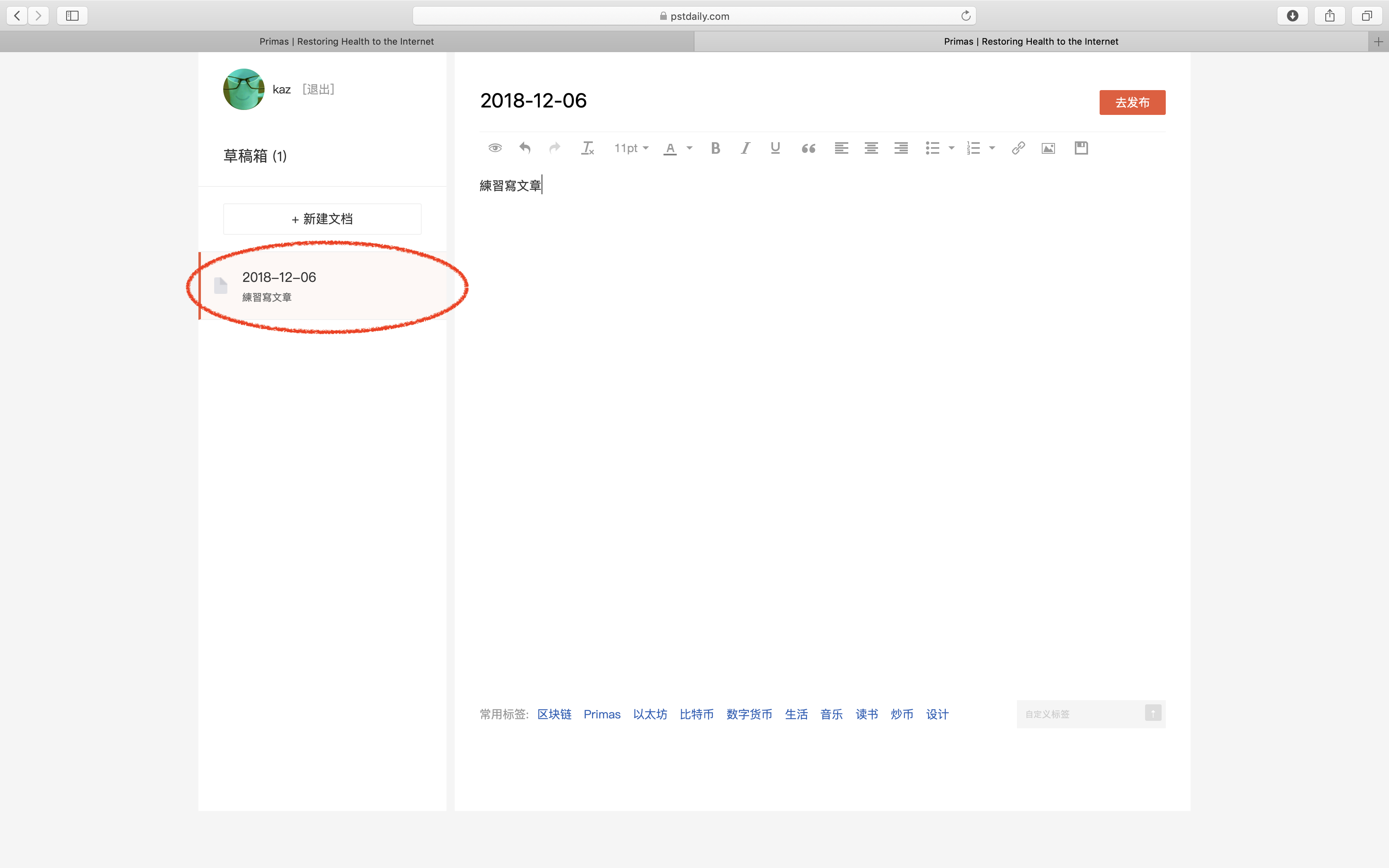Click the 区块链 tag link
The width and height of the screenshot is (1389, 868).
[554, 714]
